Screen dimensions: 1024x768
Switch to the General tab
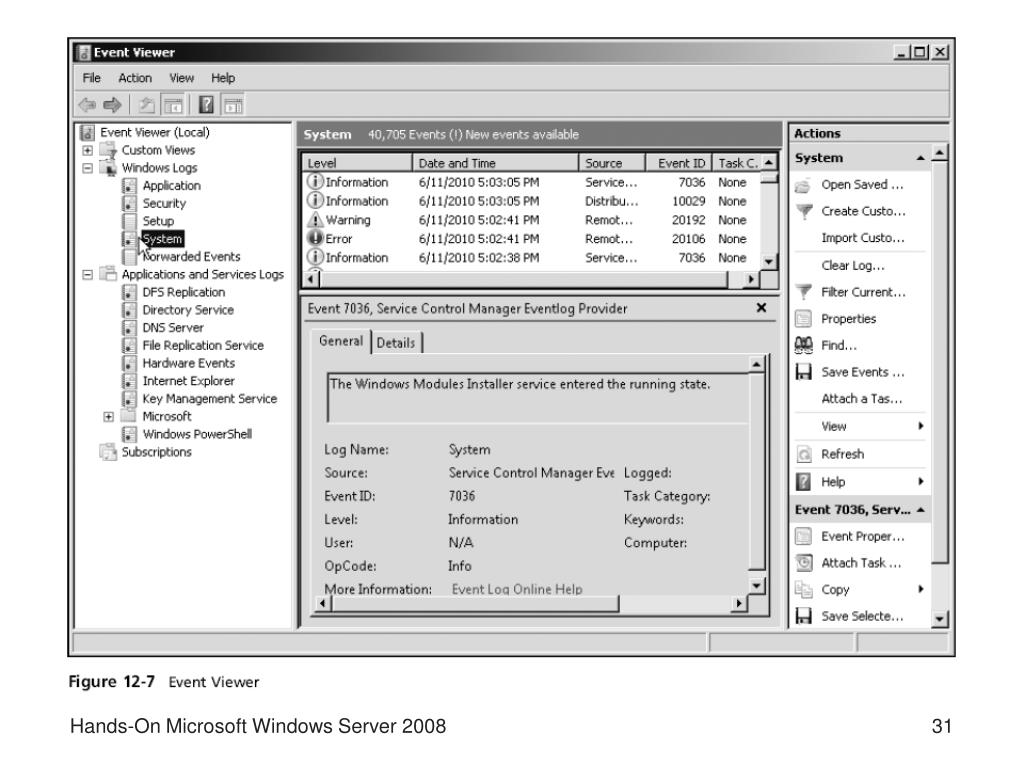pyautogui.click(x=341, y=341)
